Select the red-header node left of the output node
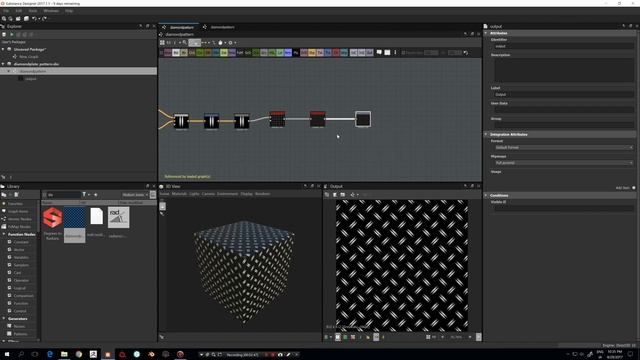640x360 pixels. pyautogui.click(x=318, y=119)
